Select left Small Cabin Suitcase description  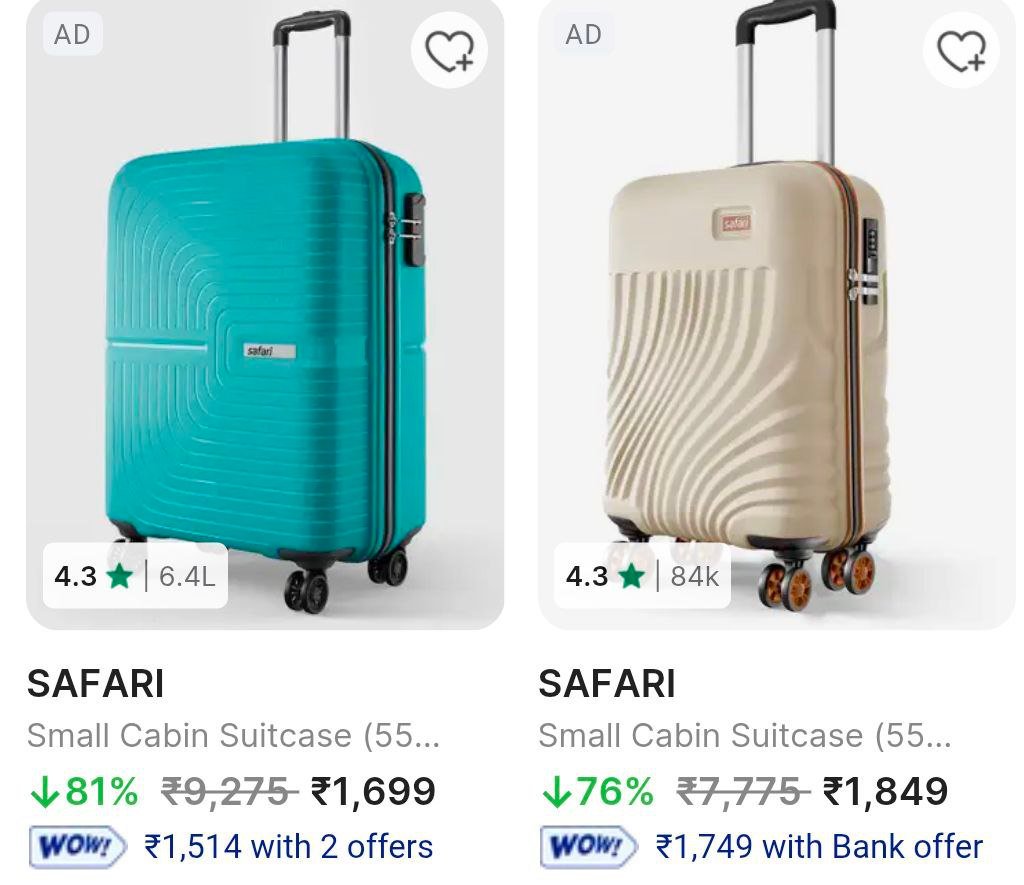tap(233, 736)
